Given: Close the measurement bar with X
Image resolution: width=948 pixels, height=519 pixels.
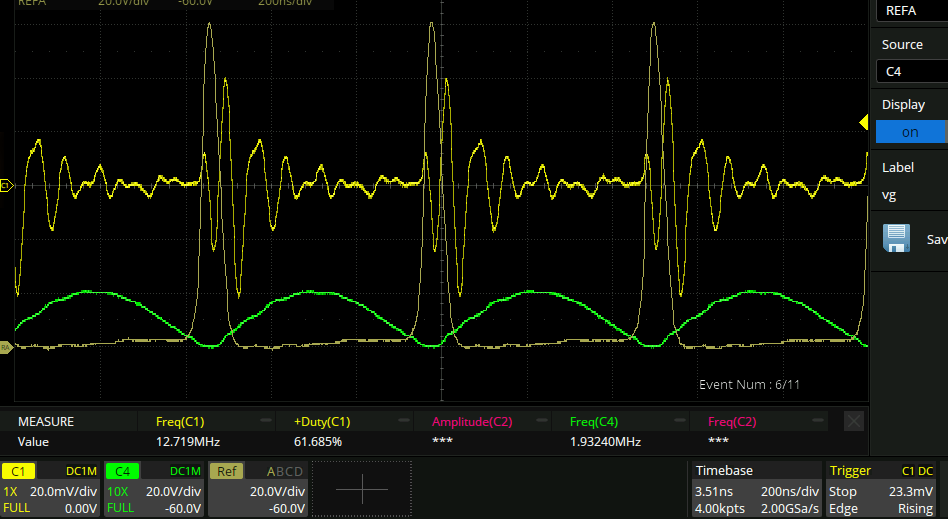Looking at the screenshot, I should [x=854, y=422].
